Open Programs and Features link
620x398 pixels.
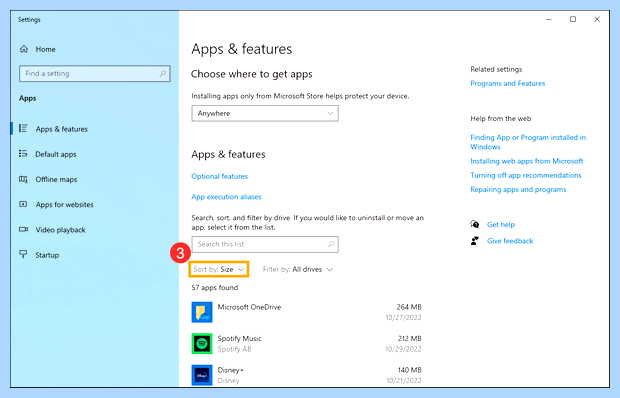(508, 83)
